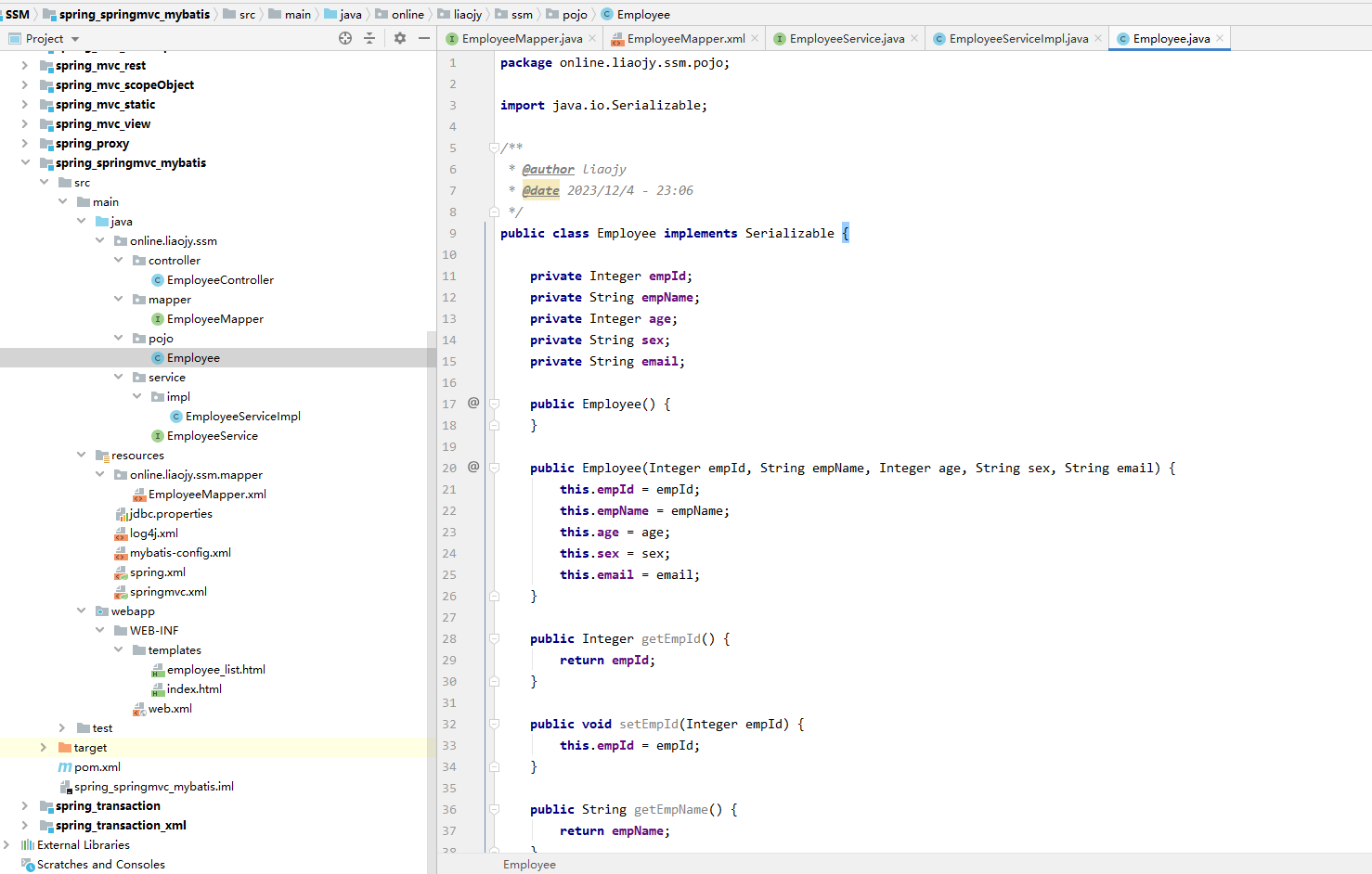Screen dimensions: 1372x874
Task: Select the WEB-INF folder
Action: click(x=146, y=630)
